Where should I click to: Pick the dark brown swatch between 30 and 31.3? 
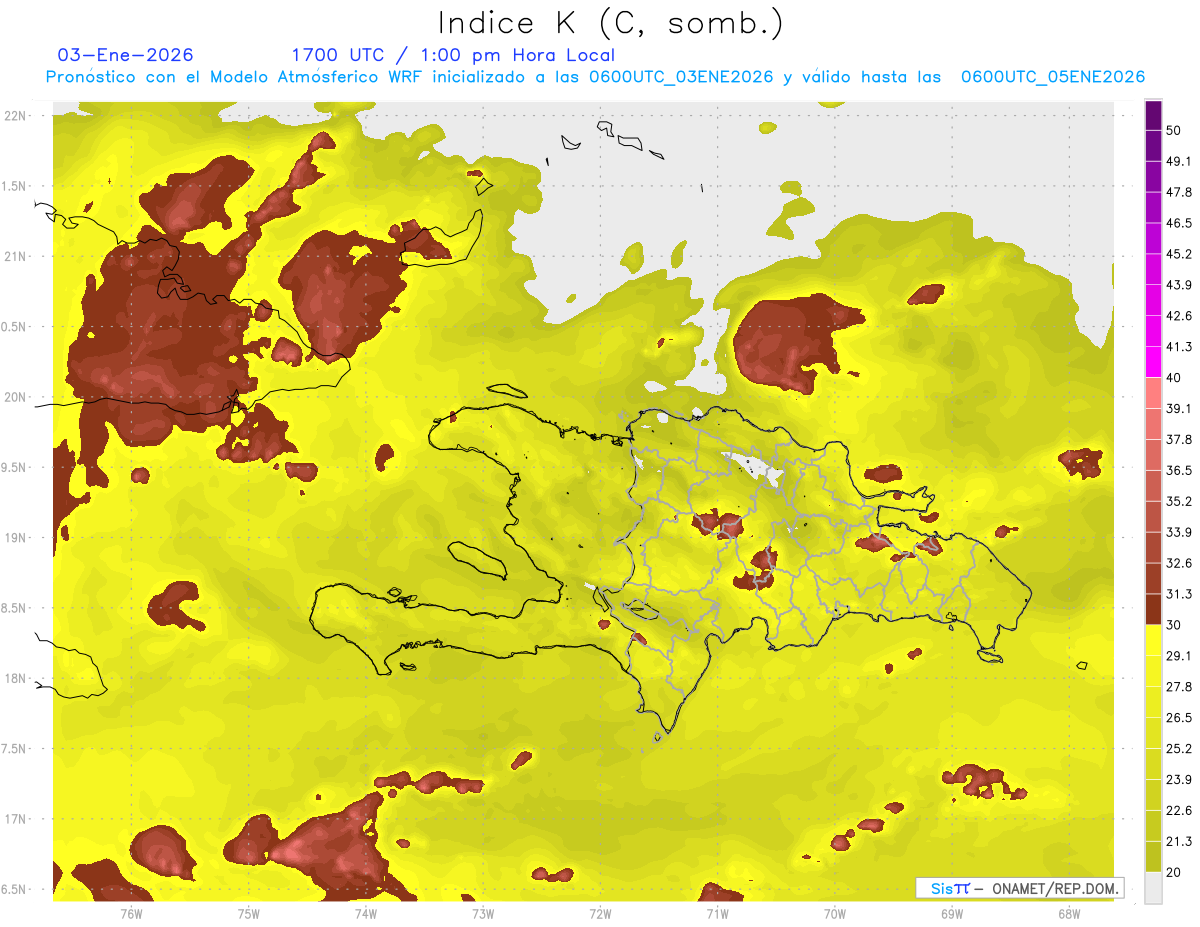pos(1153,610)
